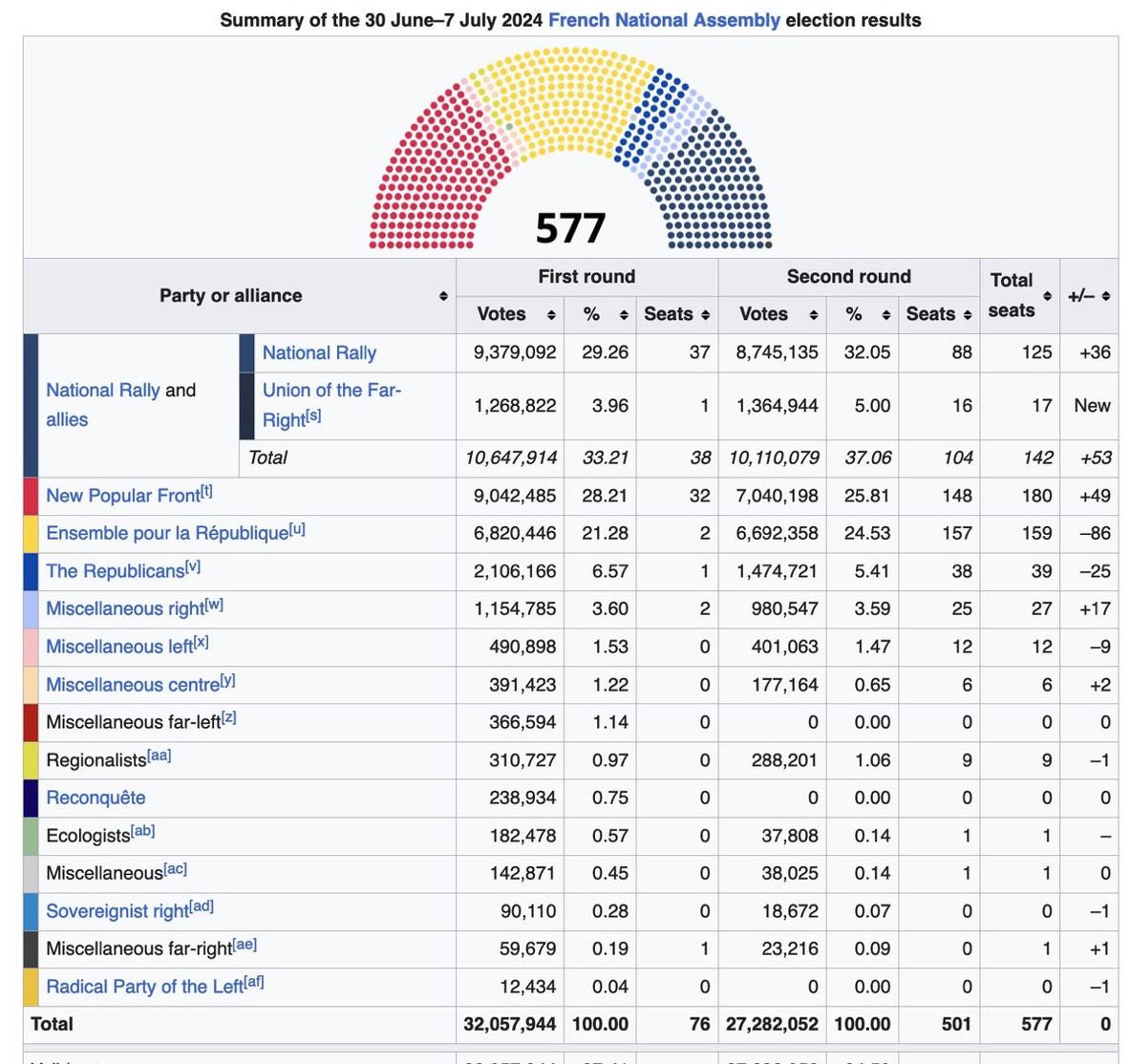This screenshot has width=1130, height=1064.
Task: Open the Miscellaneous centre link
Action: point(133,685)
